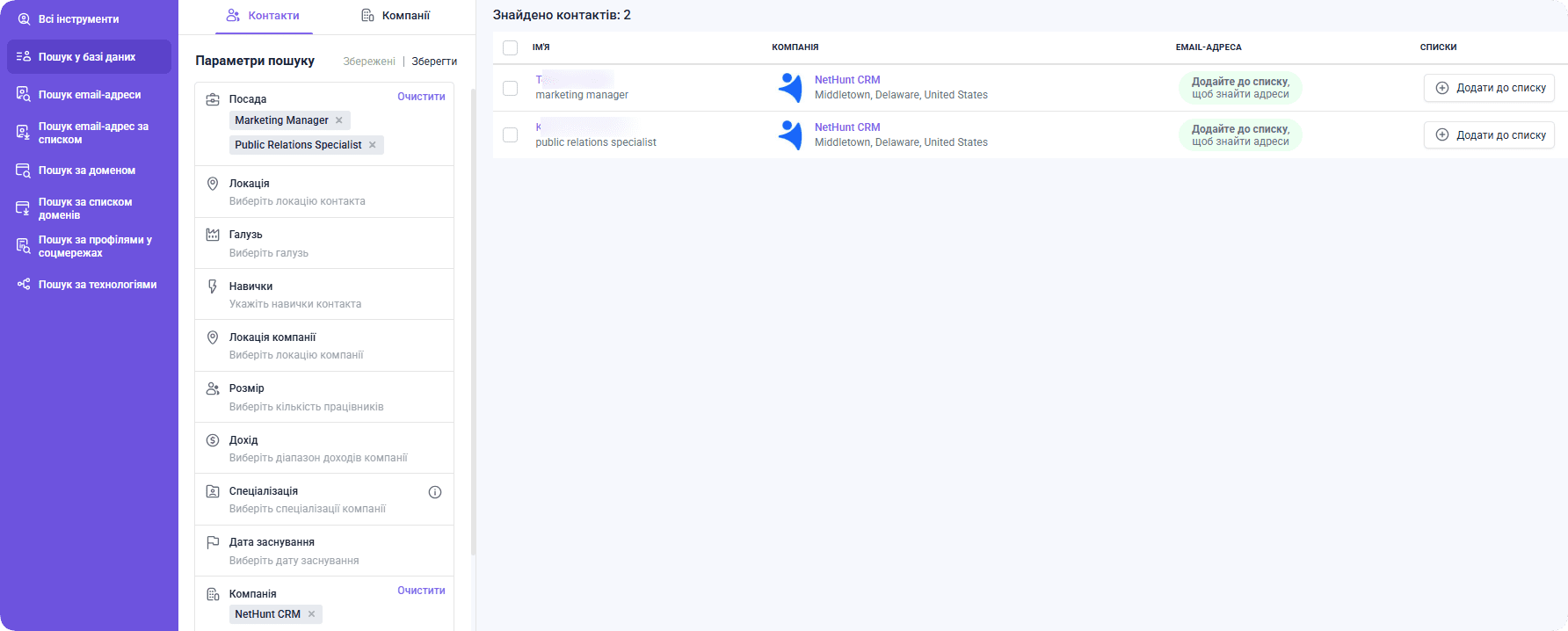Click Додати до списку for first contact
1568x631 pixels.
click(x=1489, y=88)
